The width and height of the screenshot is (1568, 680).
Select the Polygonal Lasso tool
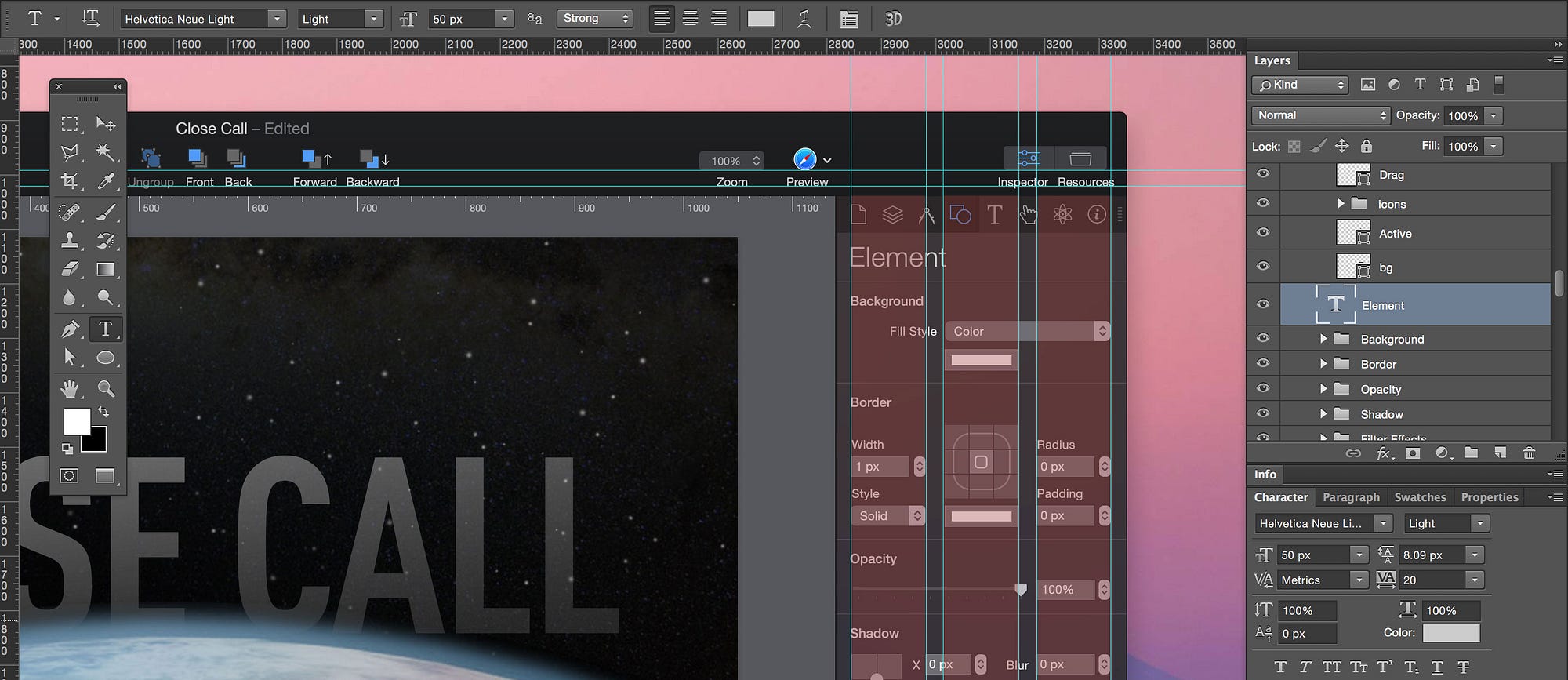[70, 152]
